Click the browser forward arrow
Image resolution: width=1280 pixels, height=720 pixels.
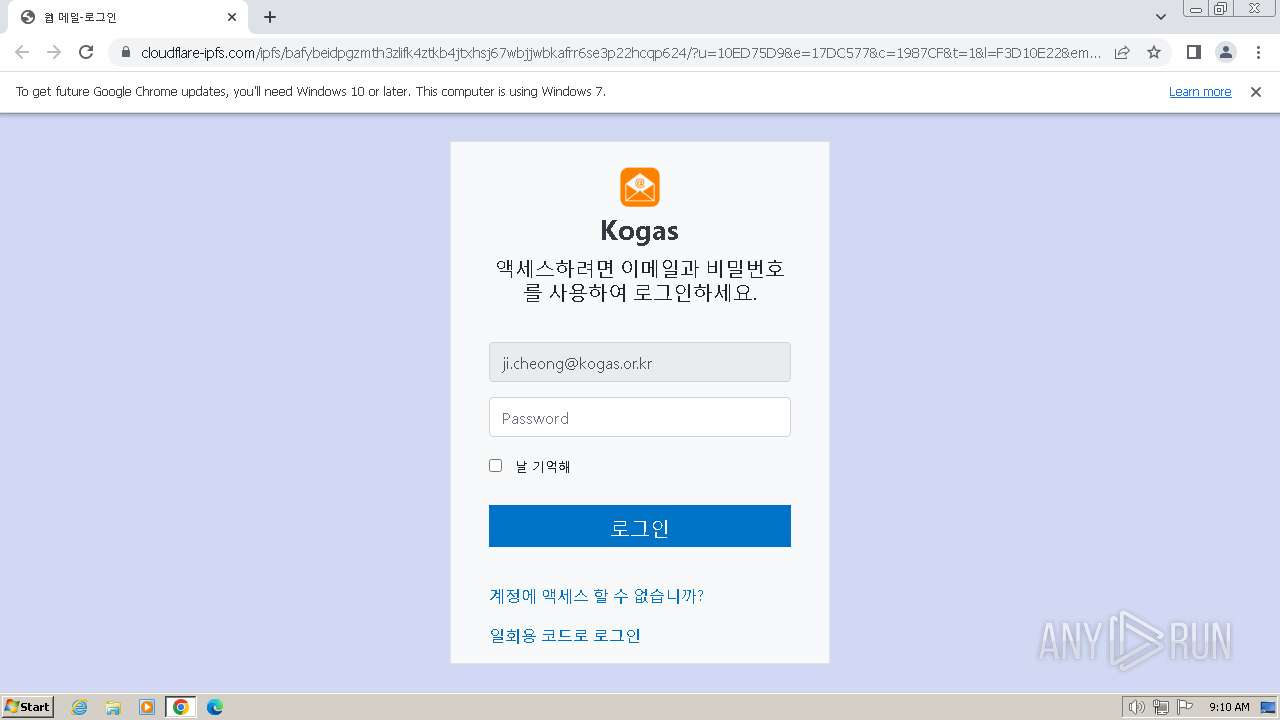click(54, 52)
